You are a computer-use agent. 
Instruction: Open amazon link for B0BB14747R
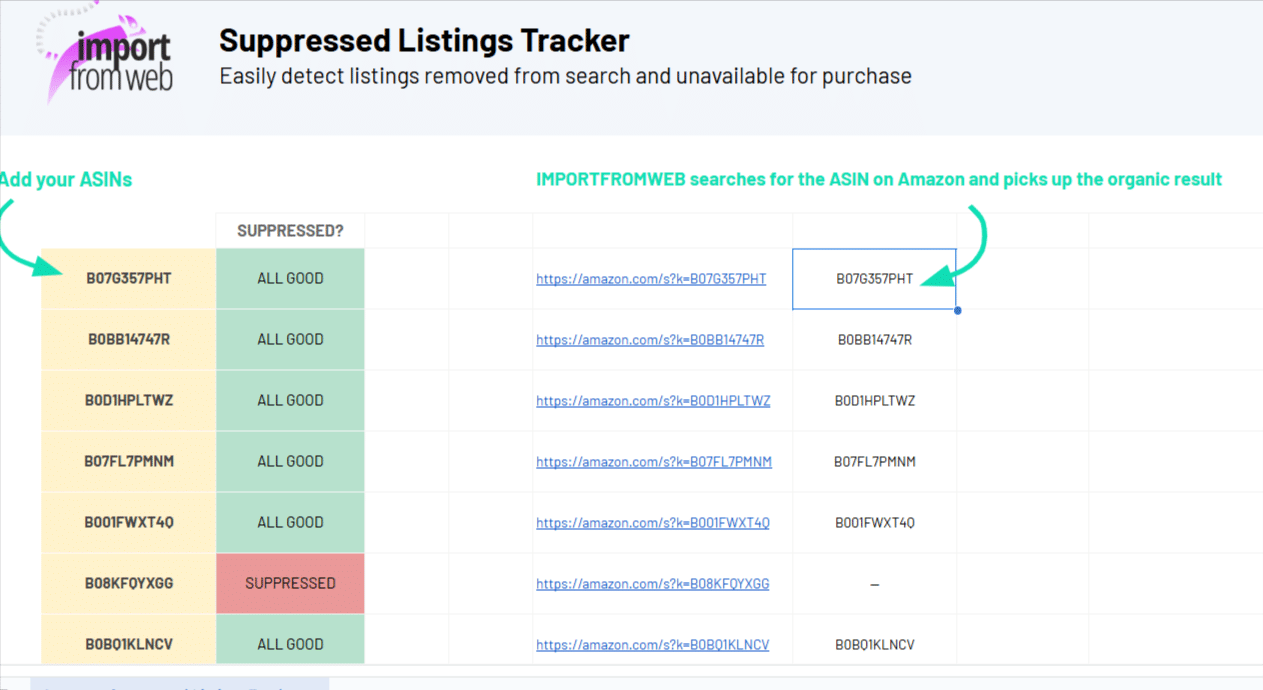[650, 340]
